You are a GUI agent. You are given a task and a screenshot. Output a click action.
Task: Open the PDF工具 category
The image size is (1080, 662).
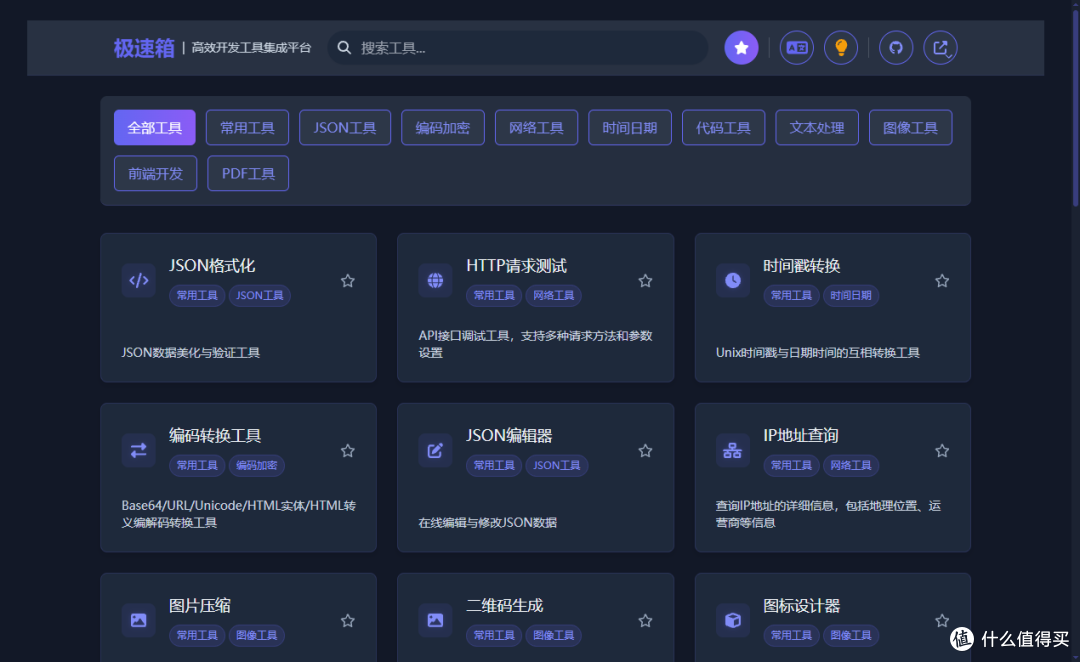pos(248,174)
